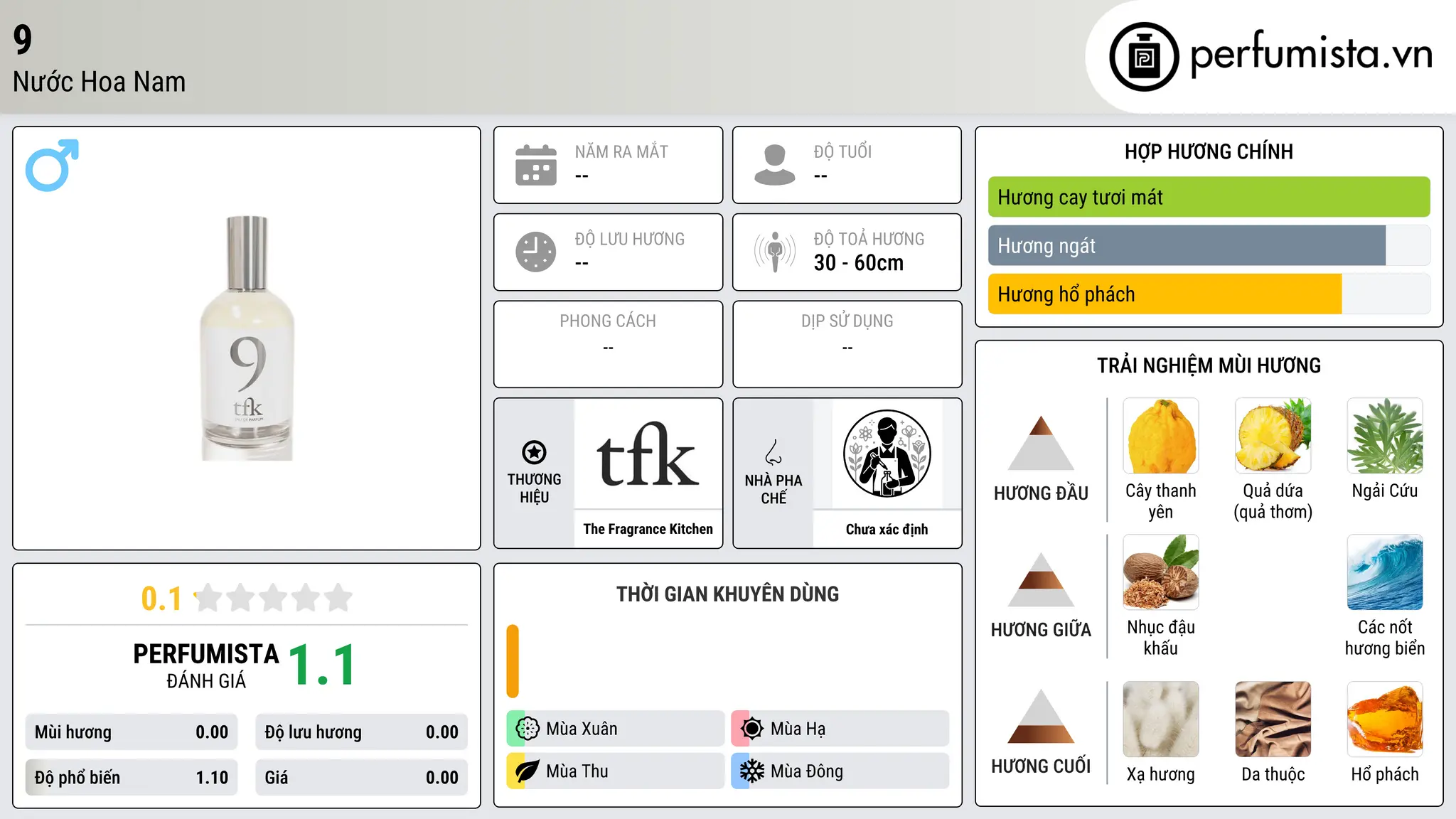
Task: Open the Da thuộc leather note image
Action: click(x=1273, y=719)
